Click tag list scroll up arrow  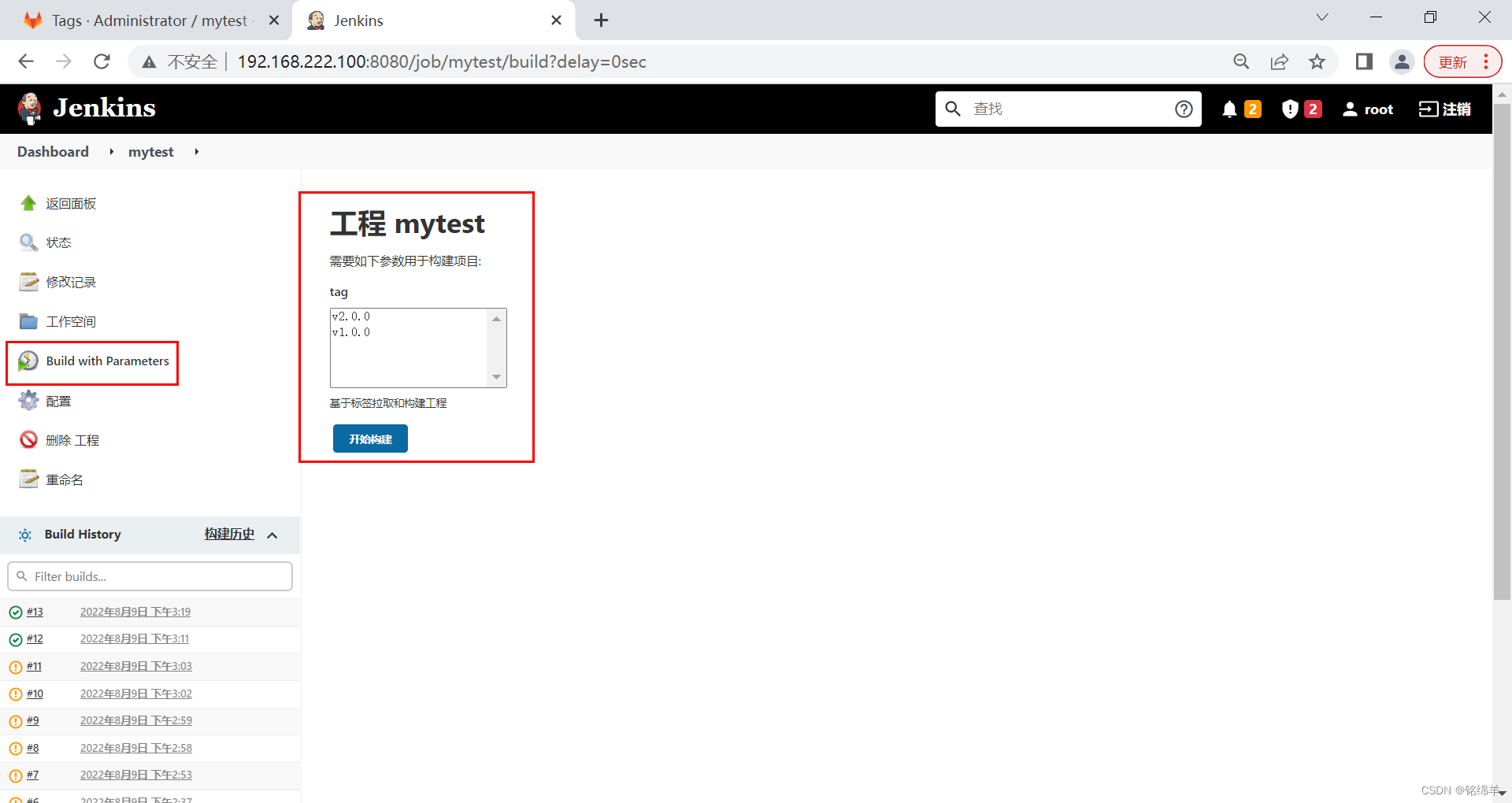point(496,319)
